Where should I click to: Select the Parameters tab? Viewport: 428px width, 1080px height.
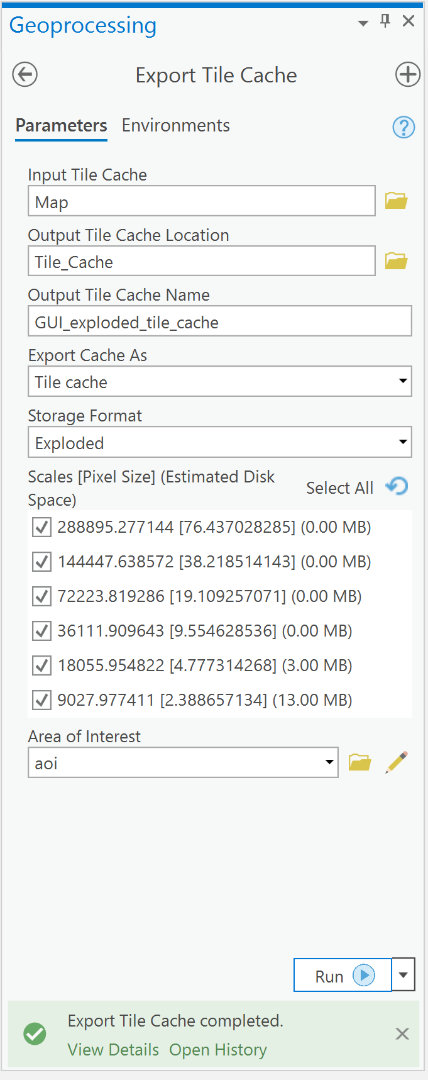[61, 125]
